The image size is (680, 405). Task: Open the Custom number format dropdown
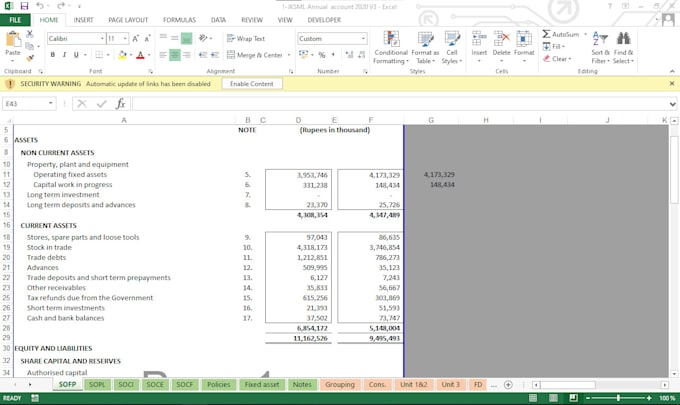(363, 39)
